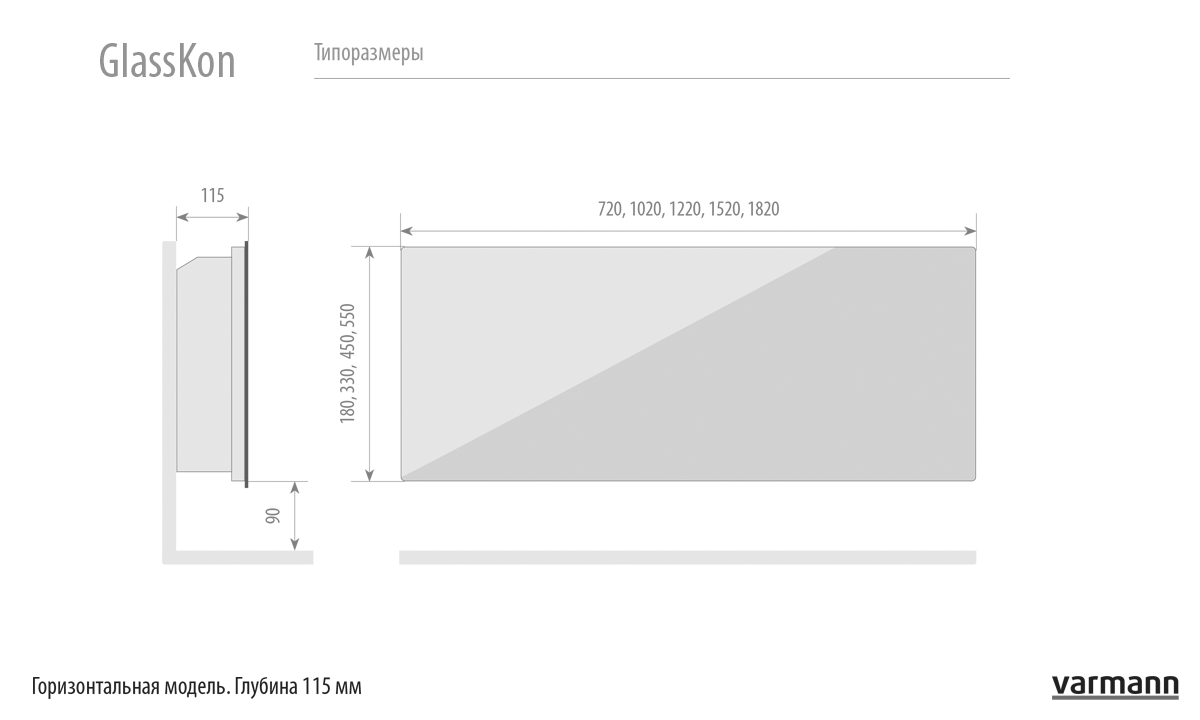This screenshot has width=1200, height=720.
Task: Click the horizontal rule under Типоразмеры
Action: 662,78
